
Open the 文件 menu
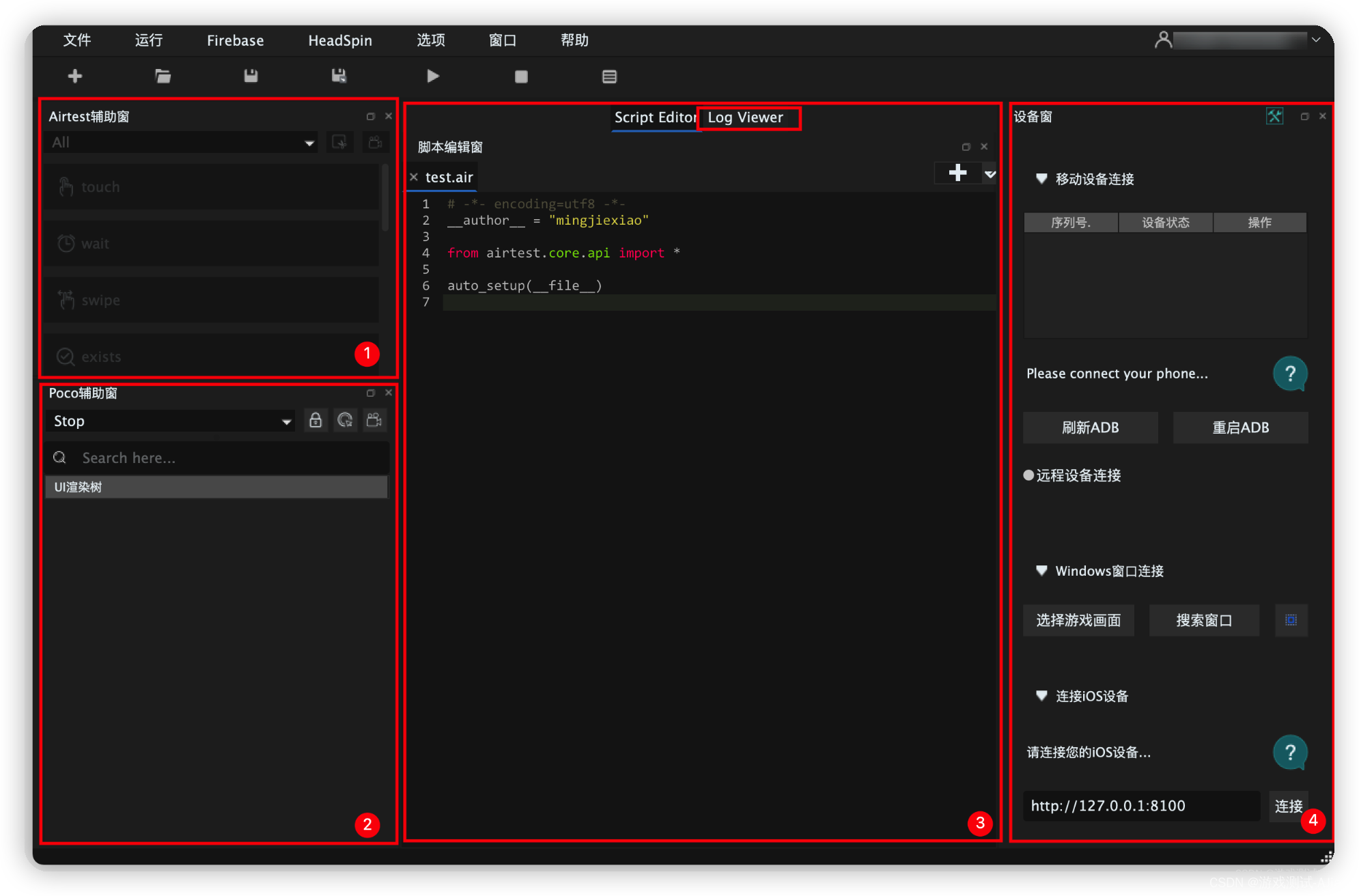(x=77, y=40)
